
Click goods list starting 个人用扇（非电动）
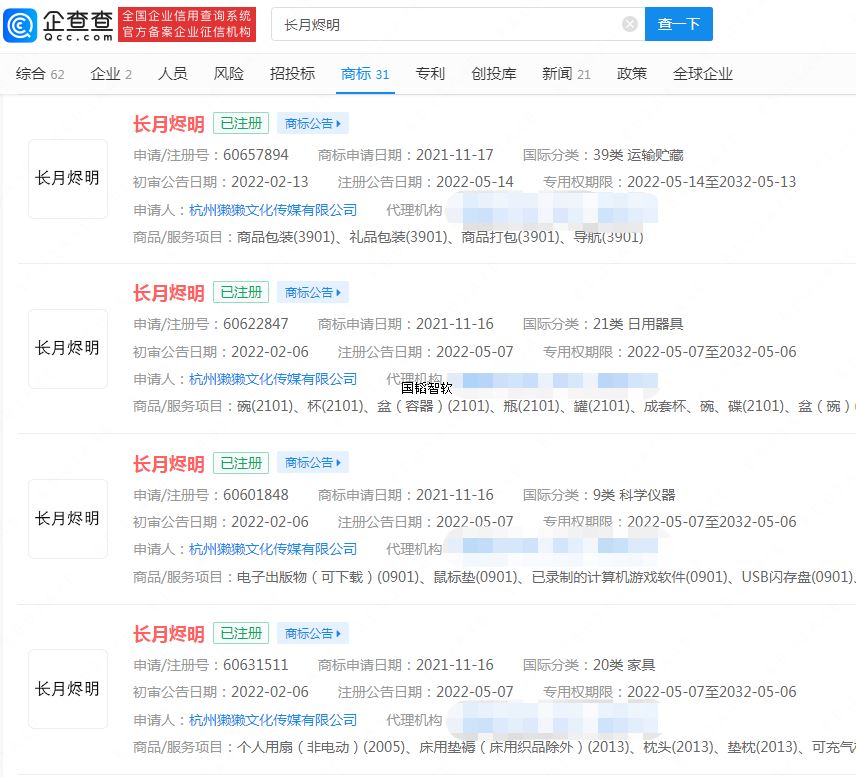546,747
